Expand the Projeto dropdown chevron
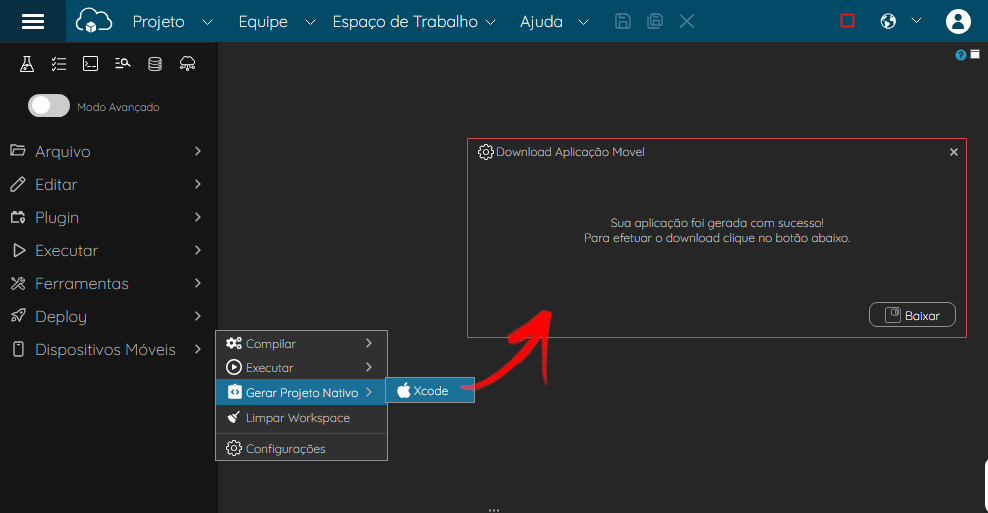The width and height of the screenshot is (988, 513). tap(207, 23)
